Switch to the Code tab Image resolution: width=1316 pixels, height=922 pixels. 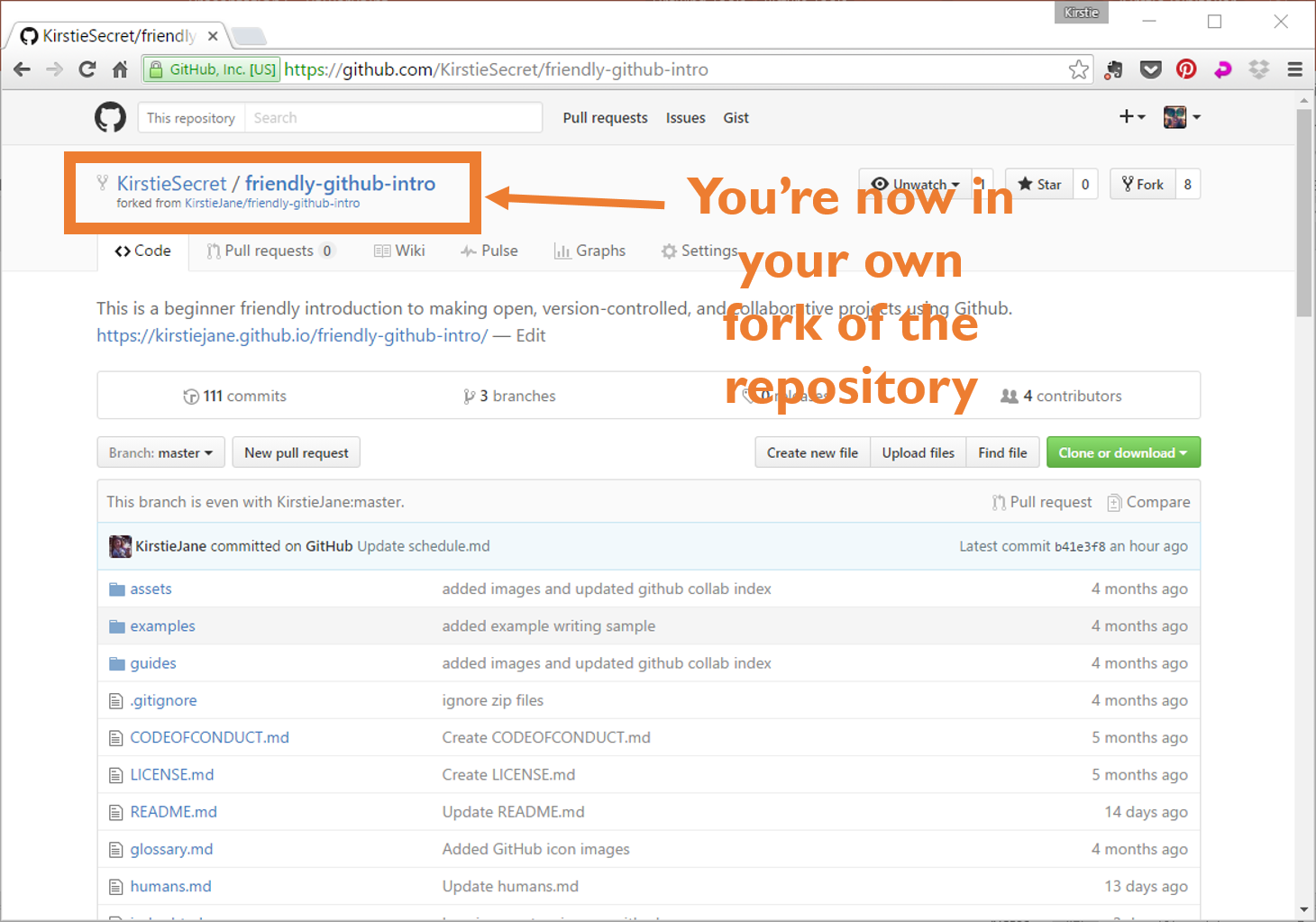[142, 251]
